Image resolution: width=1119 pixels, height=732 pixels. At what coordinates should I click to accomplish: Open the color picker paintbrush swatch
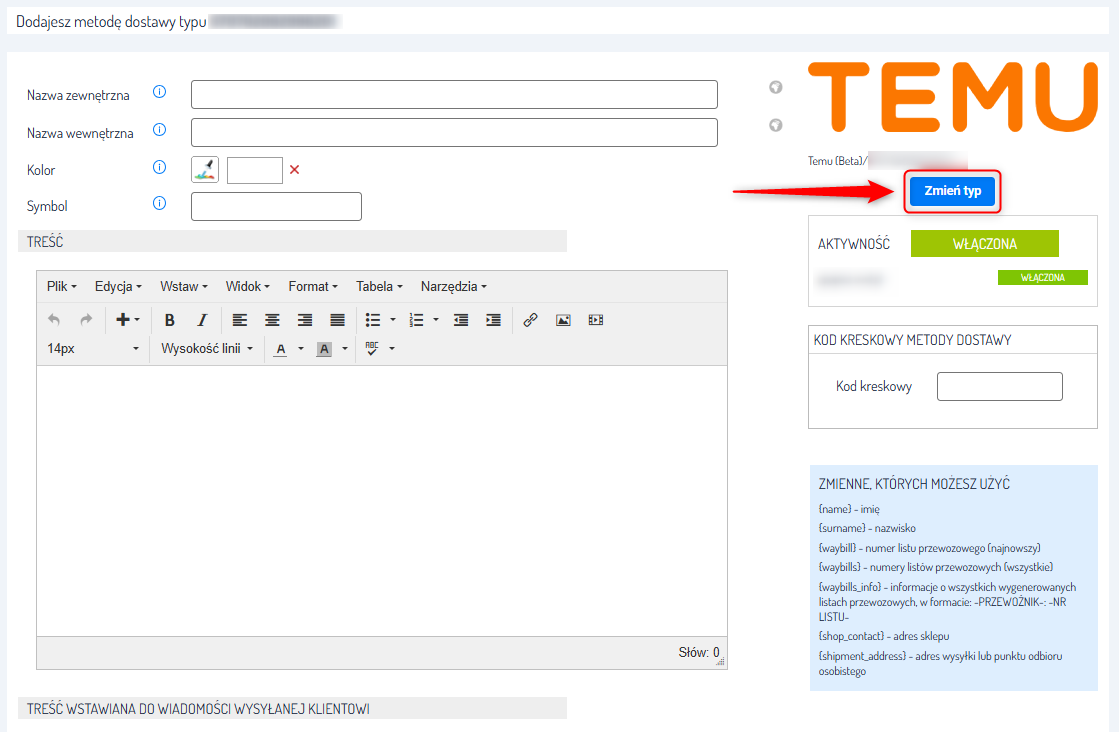click(x=205, y=170)
